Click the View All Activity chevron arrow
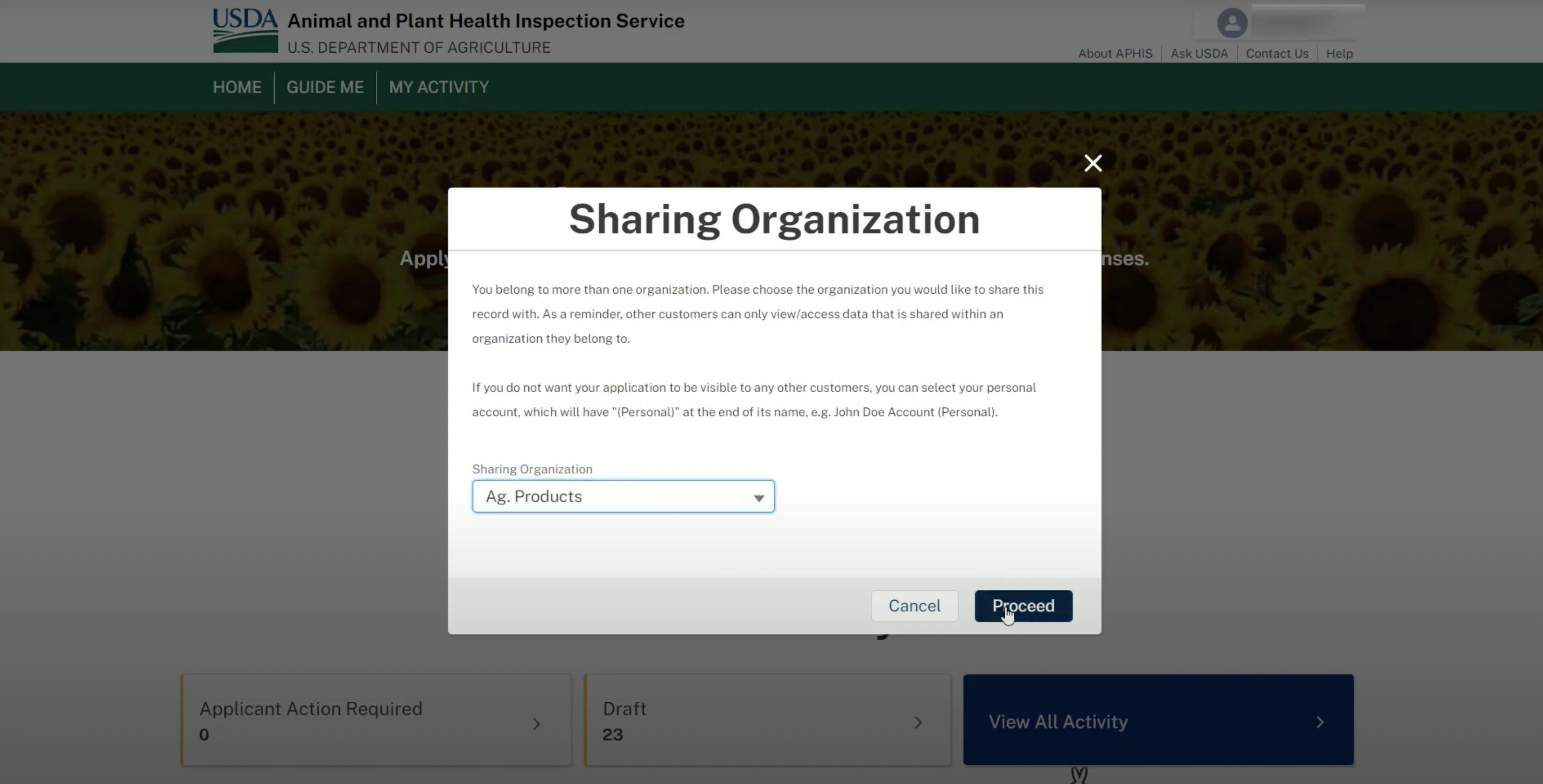 [1319, 722]
